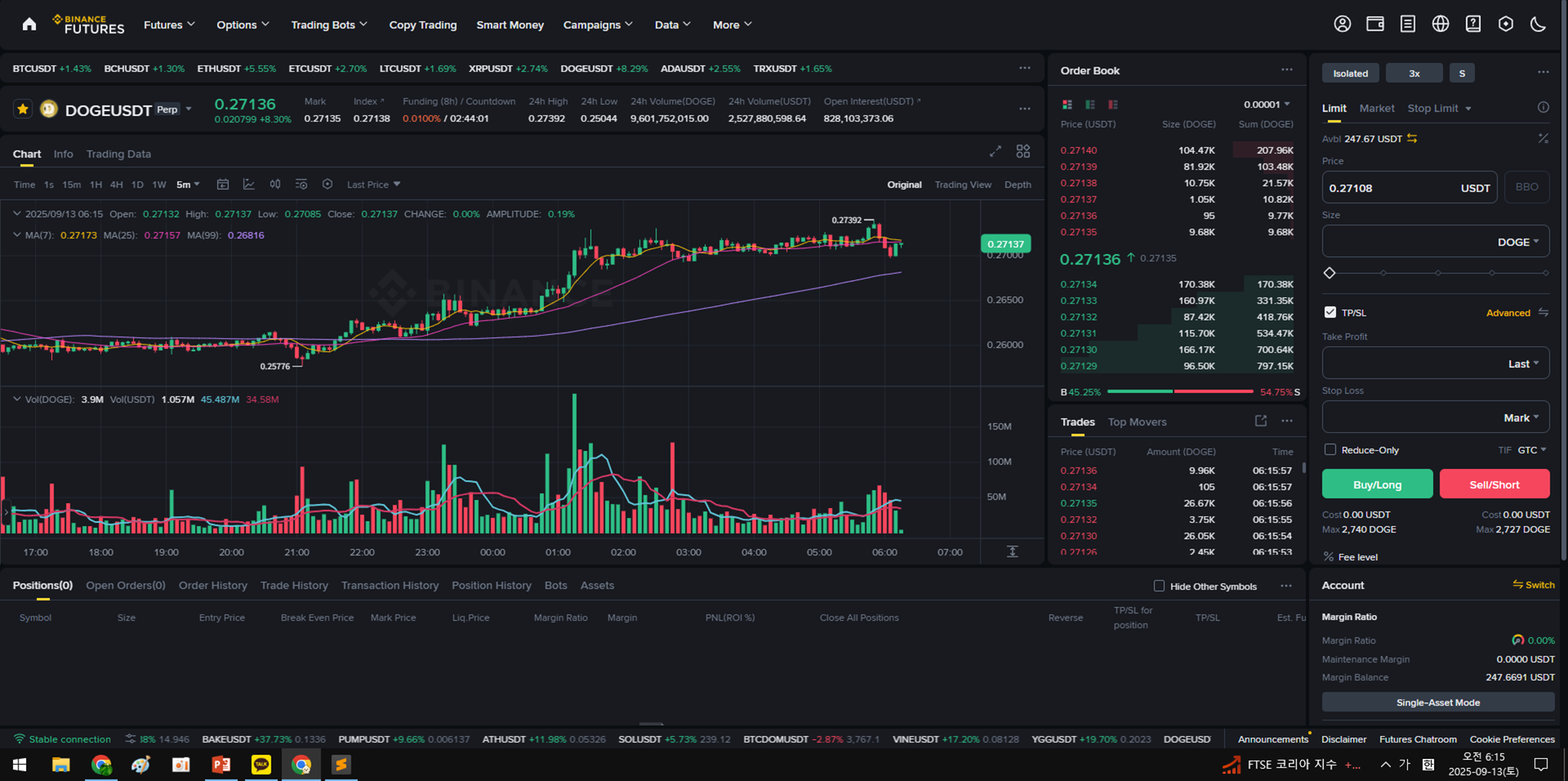The image size is (1568, 781).
Task: Open the Top Movers tab
Action: click(1137, 421)
